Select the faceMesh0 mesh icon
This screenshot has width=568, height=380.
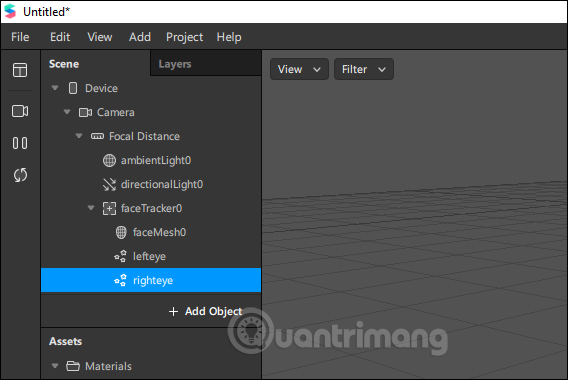(121, 232)
